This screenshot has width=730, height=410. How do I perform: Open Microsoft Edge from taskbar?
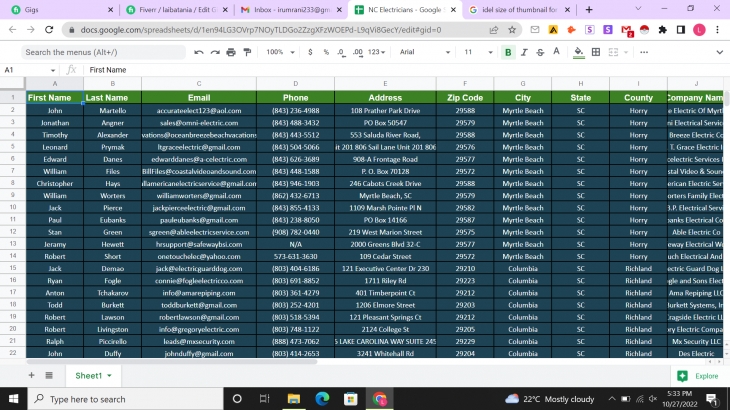click(x=322, y=399)
